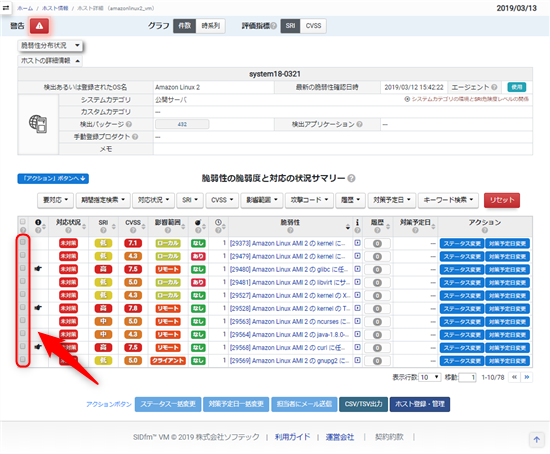This screenshot has width=550, height=454.
Task: Click the red リセット button
Action: [502, 200]
